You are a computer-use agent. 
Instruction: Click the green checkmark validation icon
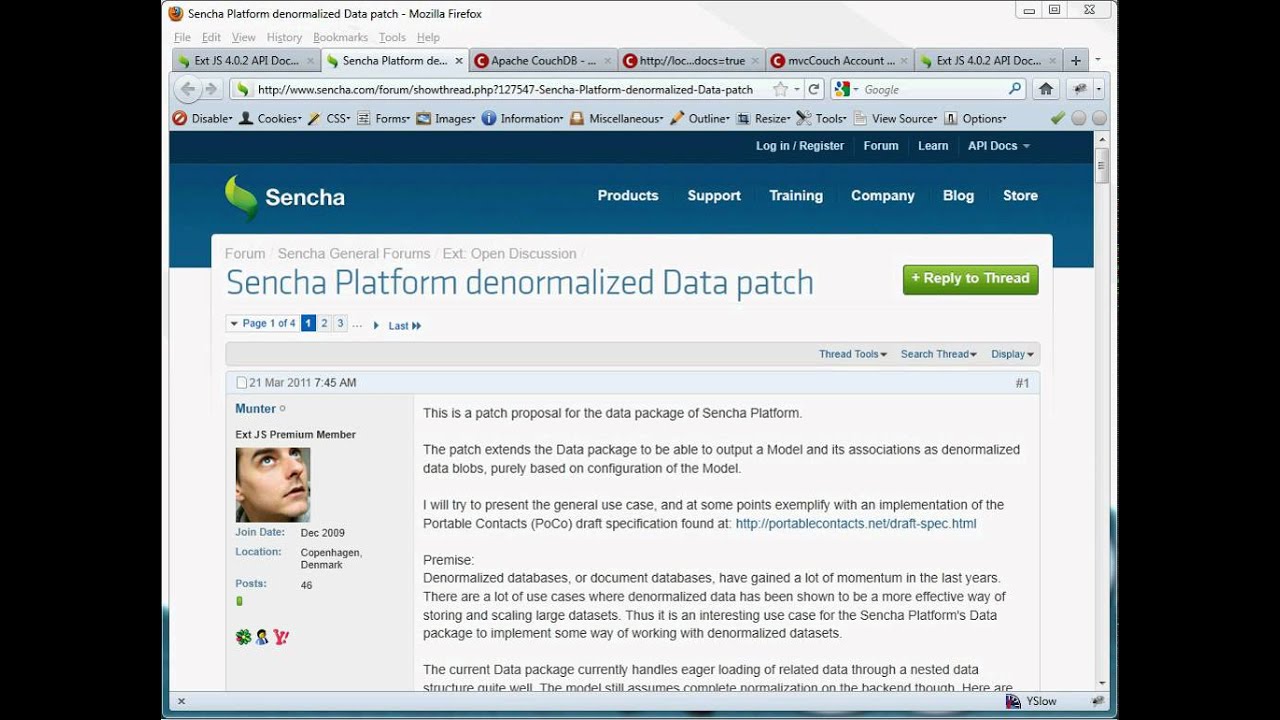1058,118
